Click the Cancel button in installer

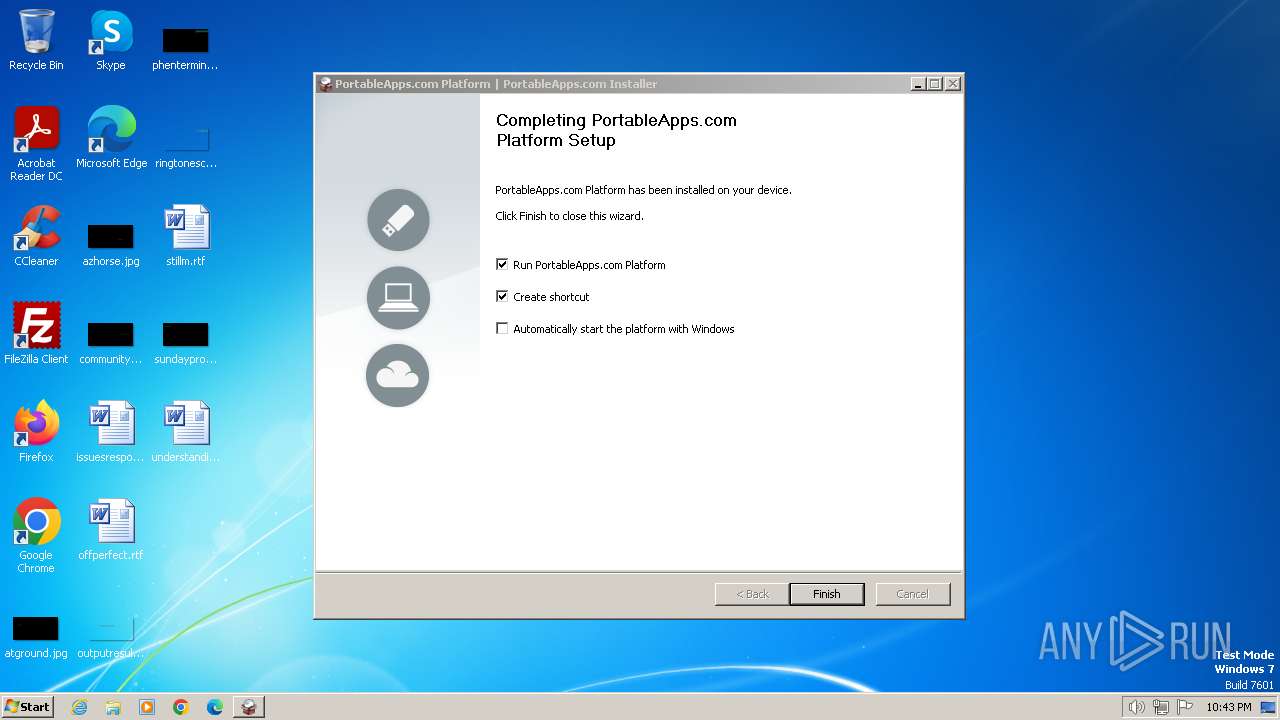(913, 594)
